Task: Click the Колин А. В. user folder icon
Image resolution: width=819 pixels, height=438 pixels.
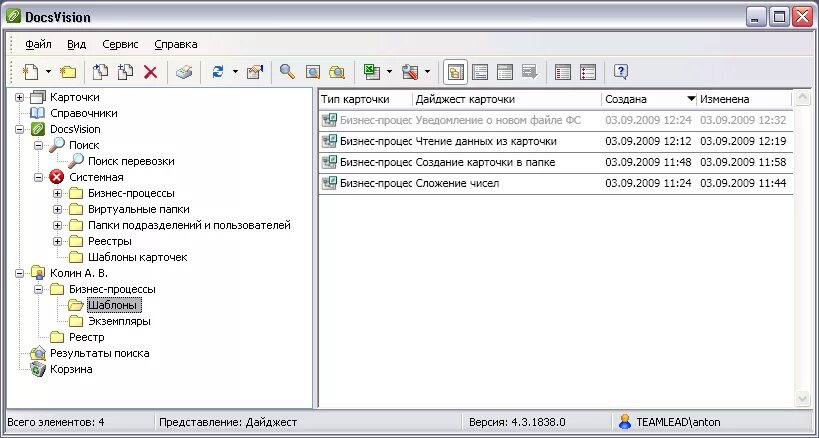Action: [x=38, y=274]
